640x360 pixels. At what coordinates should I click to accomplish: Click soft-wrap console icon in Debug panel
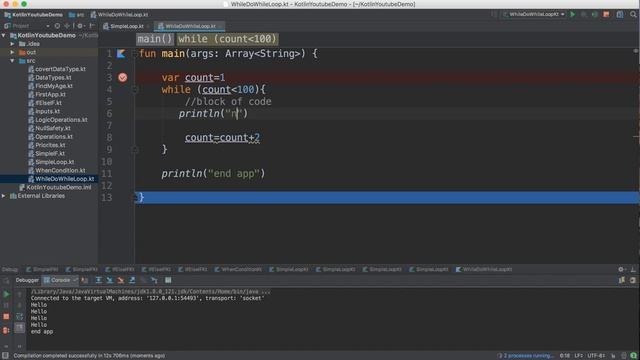(20, 316)
